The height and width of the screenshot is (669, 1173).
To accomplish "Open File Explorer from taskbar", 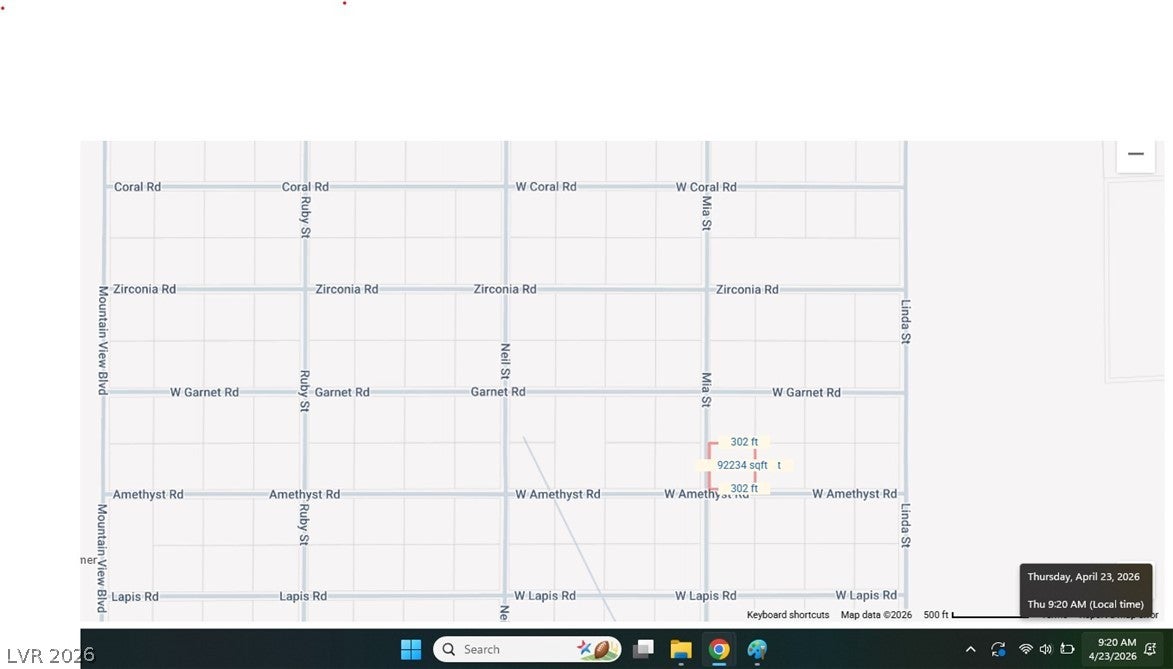I will click(681, 649).
